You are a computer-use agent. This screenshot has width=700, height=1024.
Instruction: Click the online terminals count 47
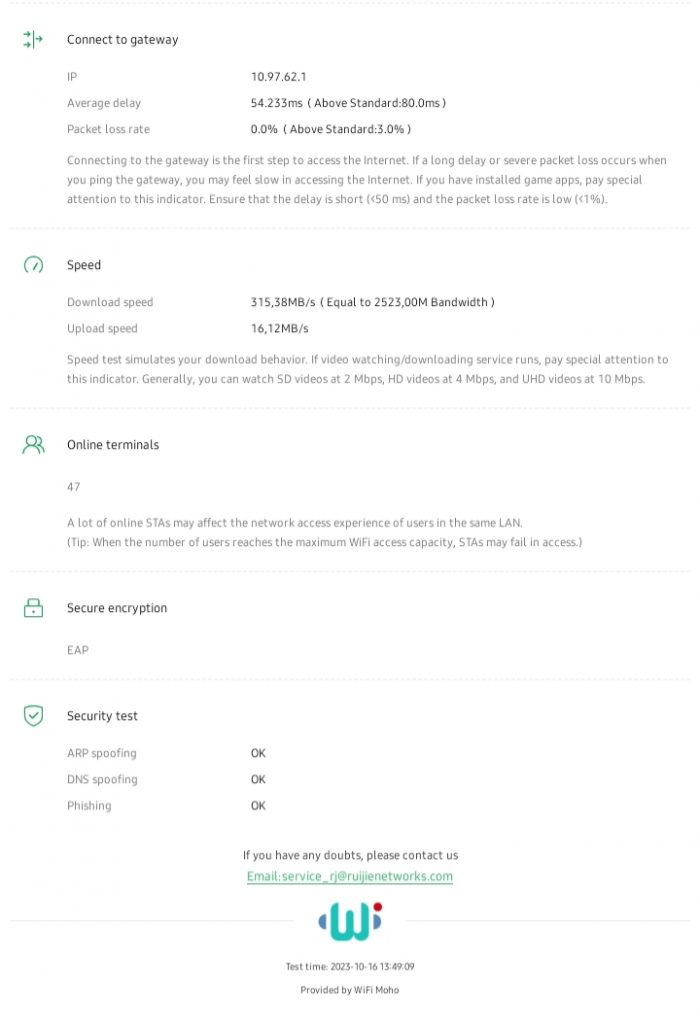pos(74,487)
